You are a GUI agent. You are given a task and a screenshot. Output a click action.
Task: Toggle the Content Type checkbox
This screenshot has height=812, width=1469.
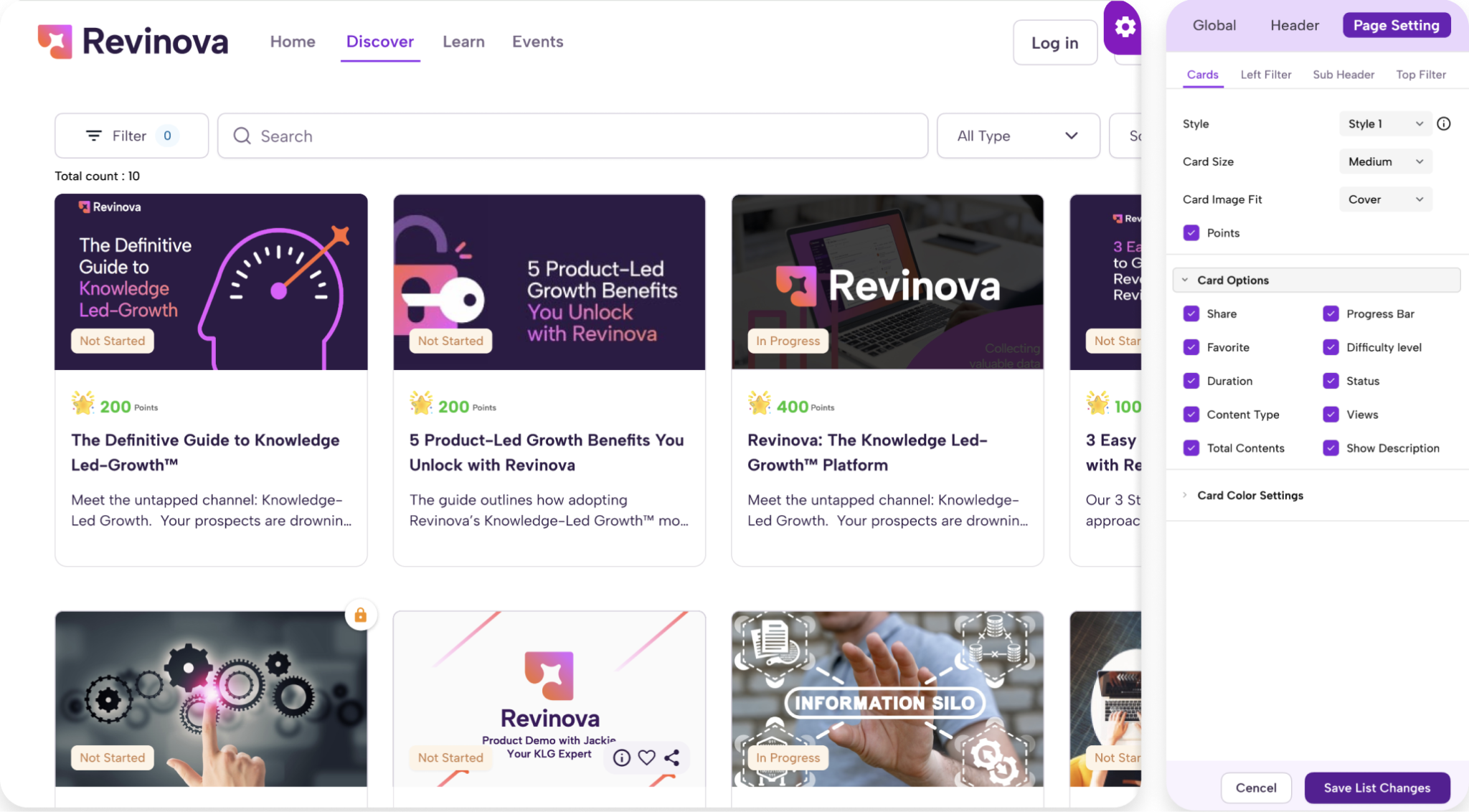coord(1191,414)
